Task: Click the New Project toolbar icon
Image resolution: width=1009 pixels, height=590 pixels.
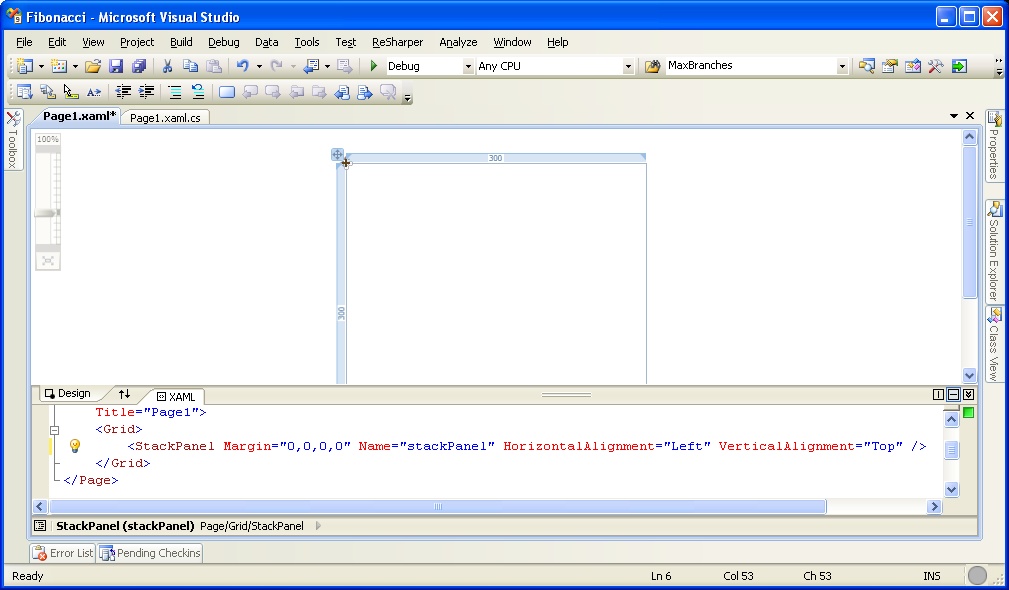Action: 24,66
